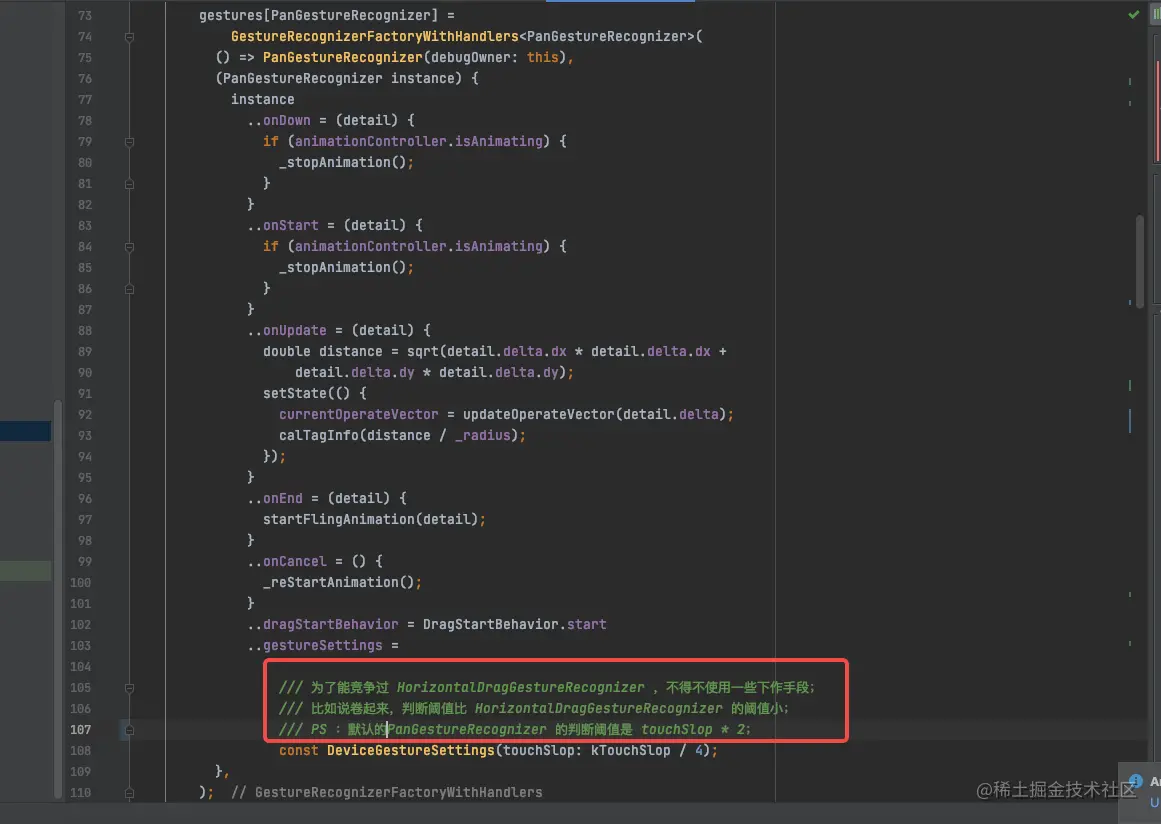
Task: Click the word 'instance' on line 77
Action: coord(262,99)
